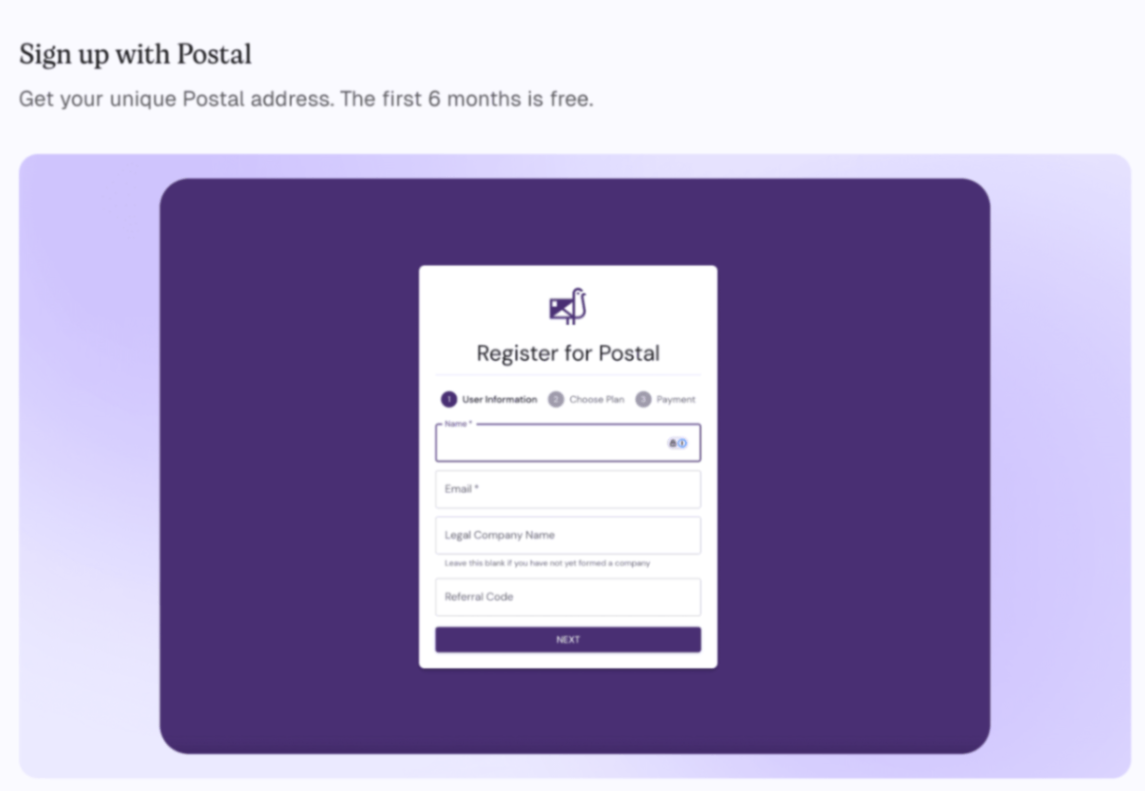Select the step 1 number circle
1145x791 pixels.
449,399
